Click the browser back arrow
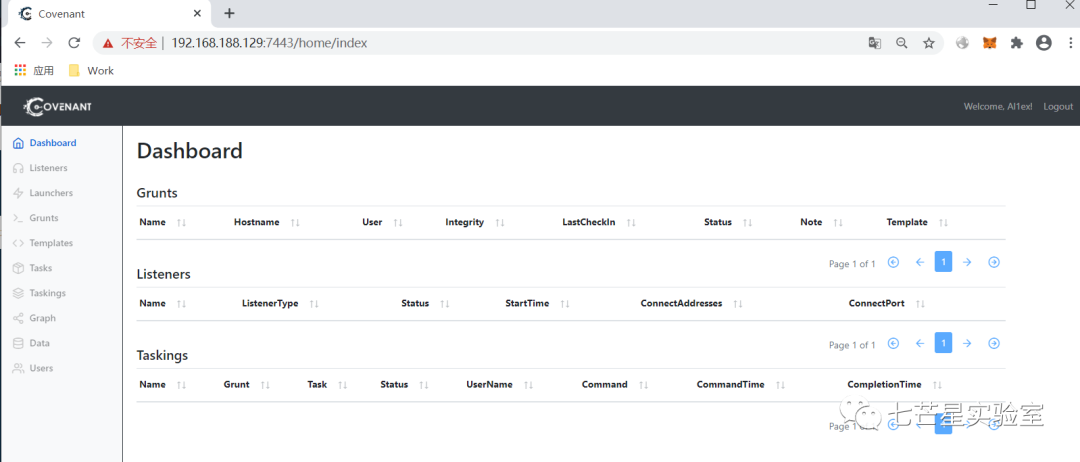This screenshot has width=1080, height=462. [x=19, y=43]
